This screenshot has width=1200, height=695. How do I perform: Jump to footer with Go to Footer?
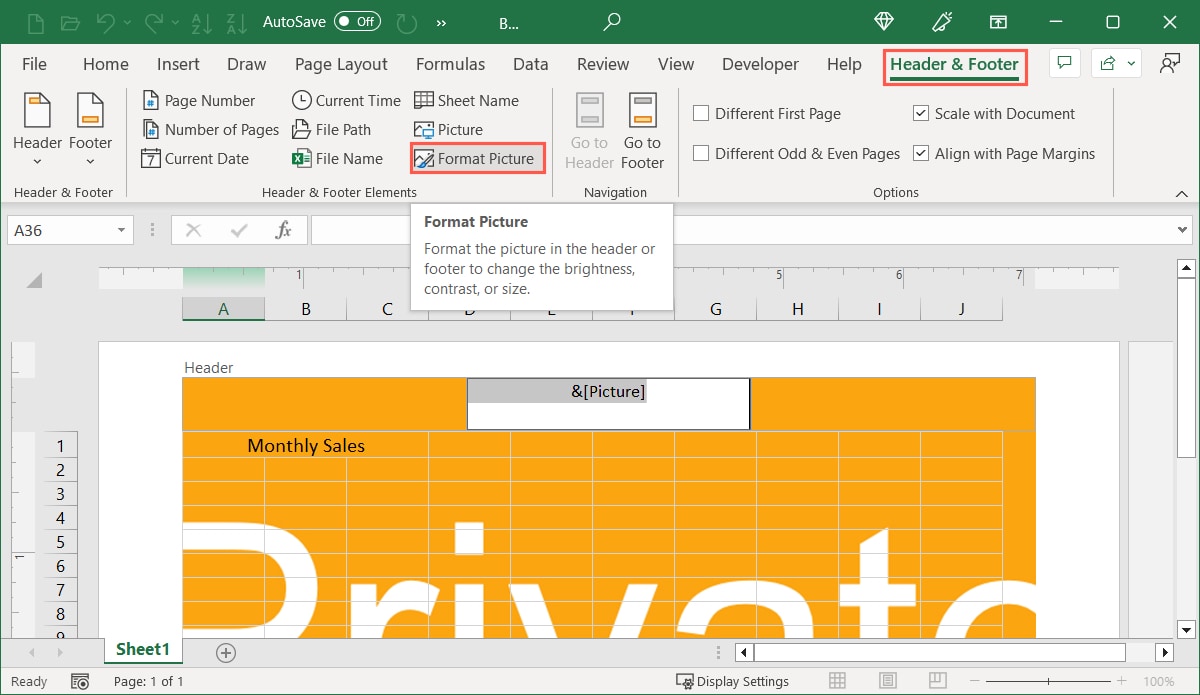[642, 132]
